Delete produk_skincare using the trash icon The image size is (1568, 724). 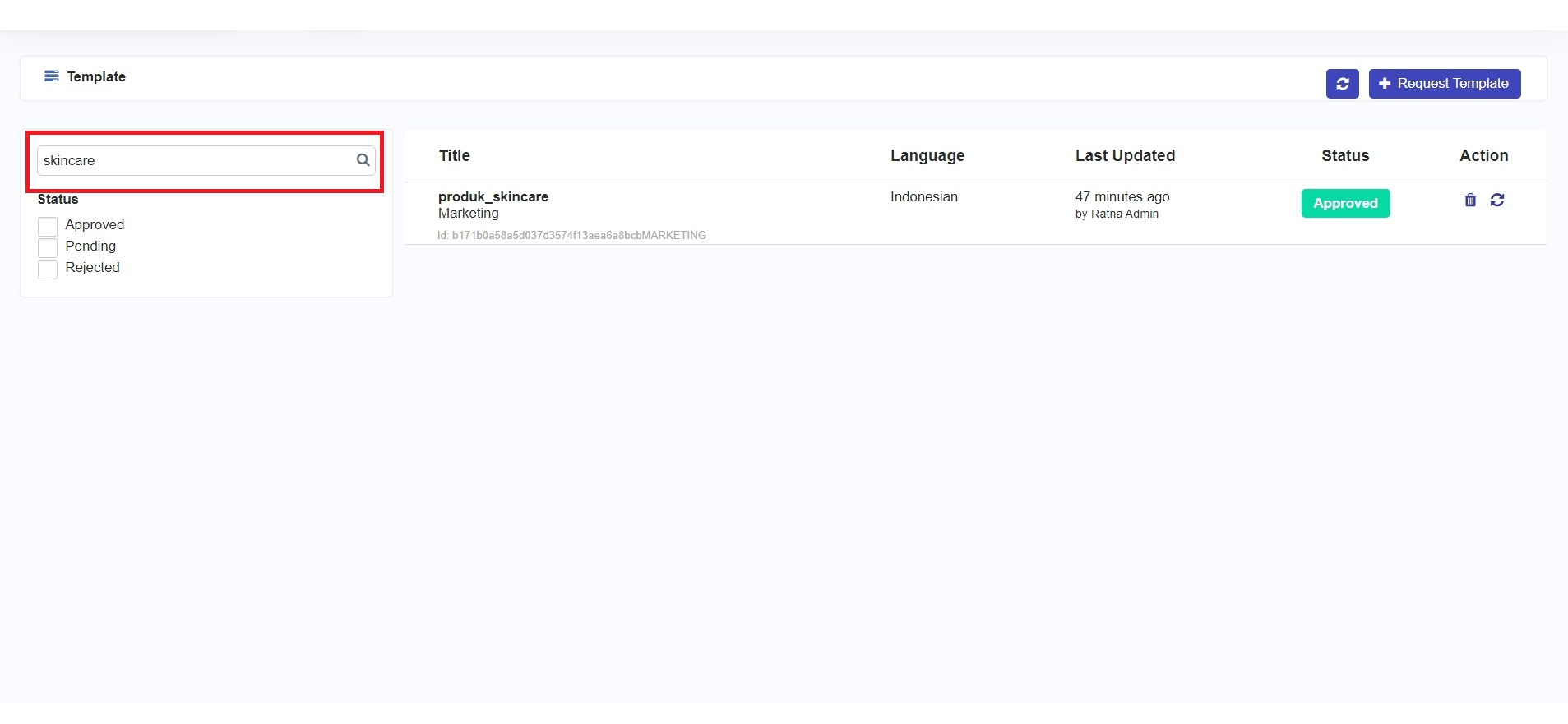1470,200
